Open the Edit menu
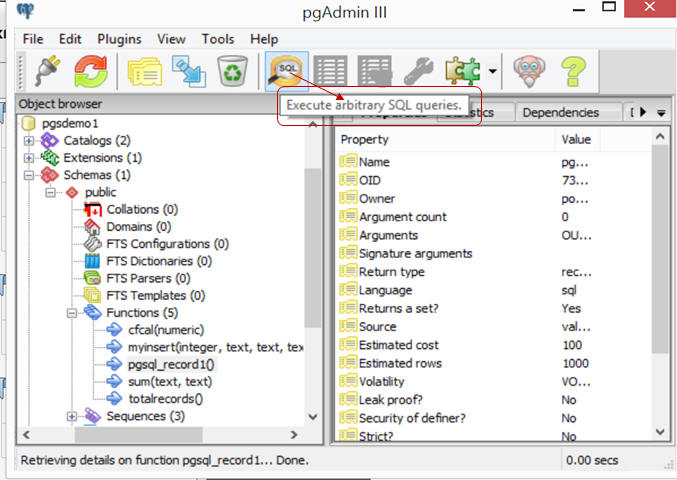677x480 pixels. (70, 39)
